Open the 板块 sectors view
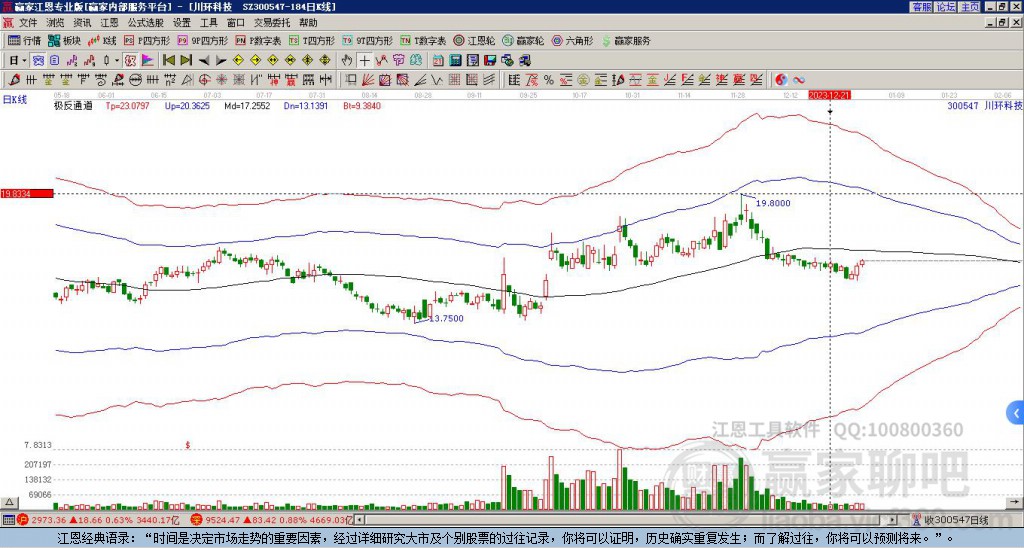 click(x=65, y=40)
